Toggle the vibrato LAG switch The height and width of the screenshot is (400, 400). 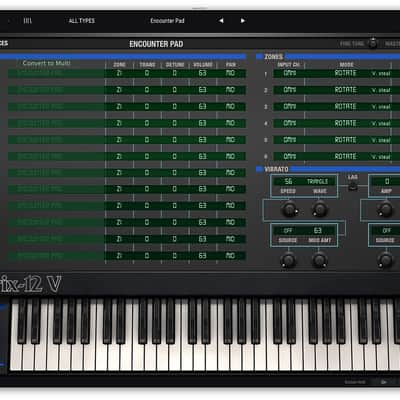353,187
